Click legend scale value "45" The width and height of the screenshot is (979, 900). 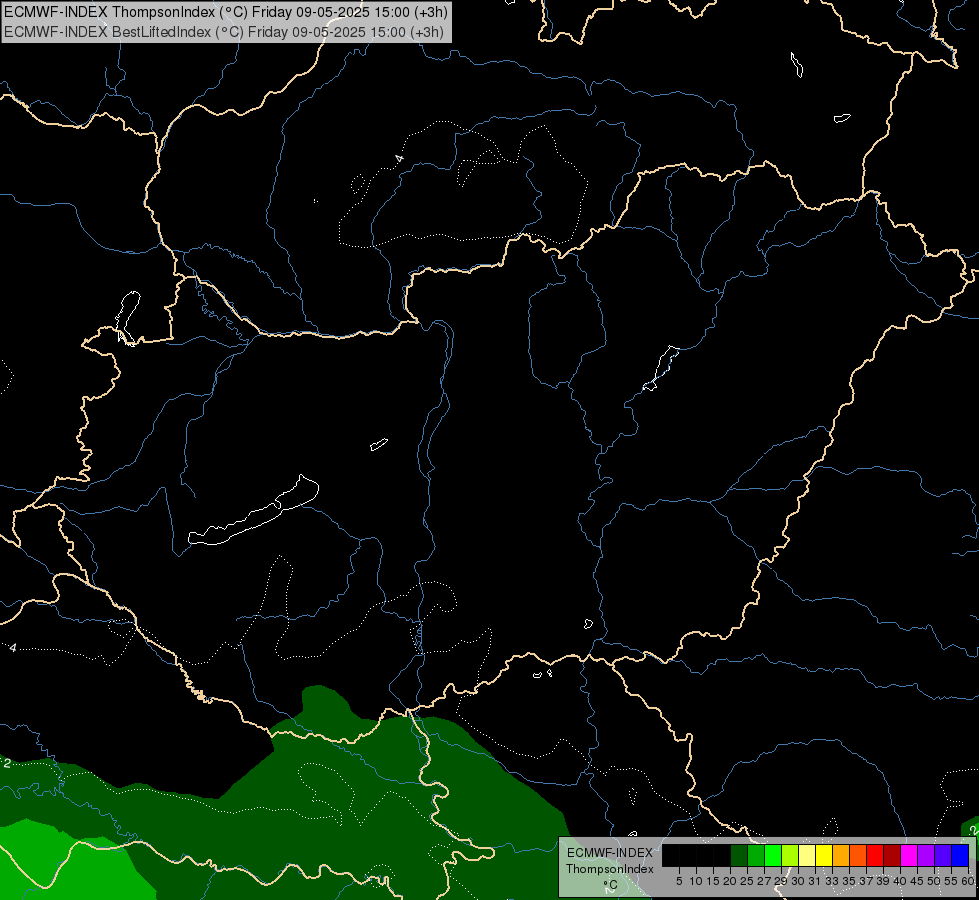click(917, 881)
